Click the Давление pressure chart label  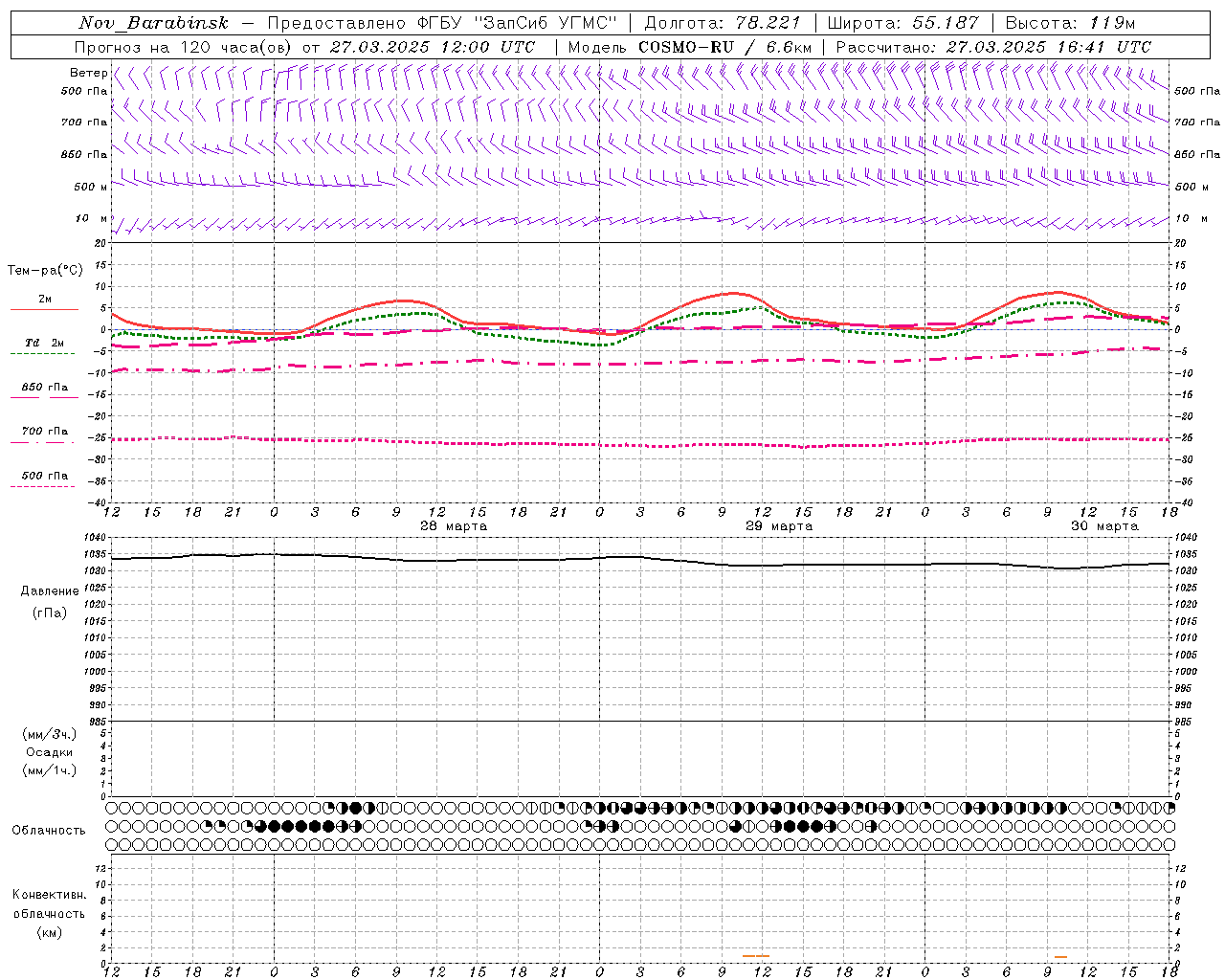click(50, 590)
